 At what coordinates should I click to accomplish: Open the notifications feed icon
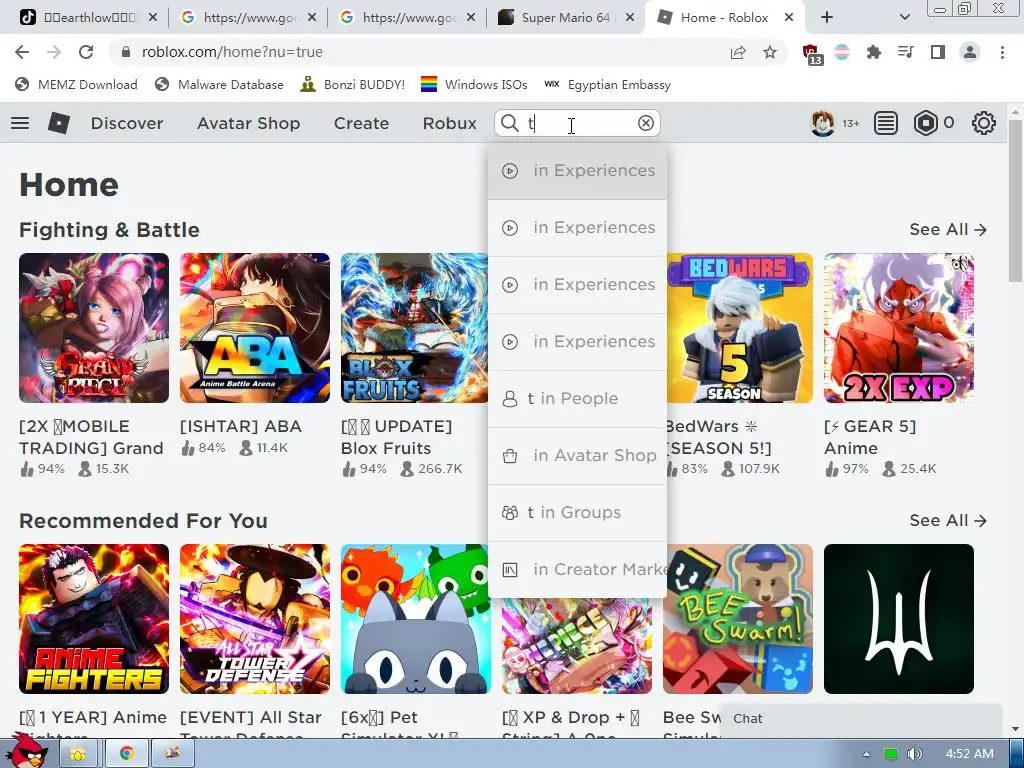pos(886,123)
